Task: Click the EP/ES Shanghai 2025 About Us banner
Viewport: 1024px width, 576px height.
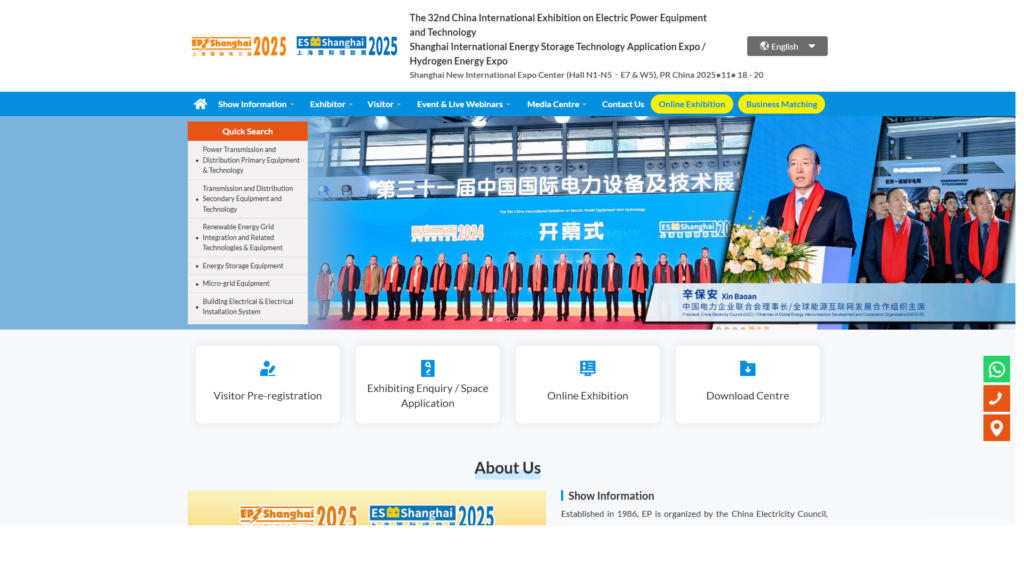Action: [366, 508]
